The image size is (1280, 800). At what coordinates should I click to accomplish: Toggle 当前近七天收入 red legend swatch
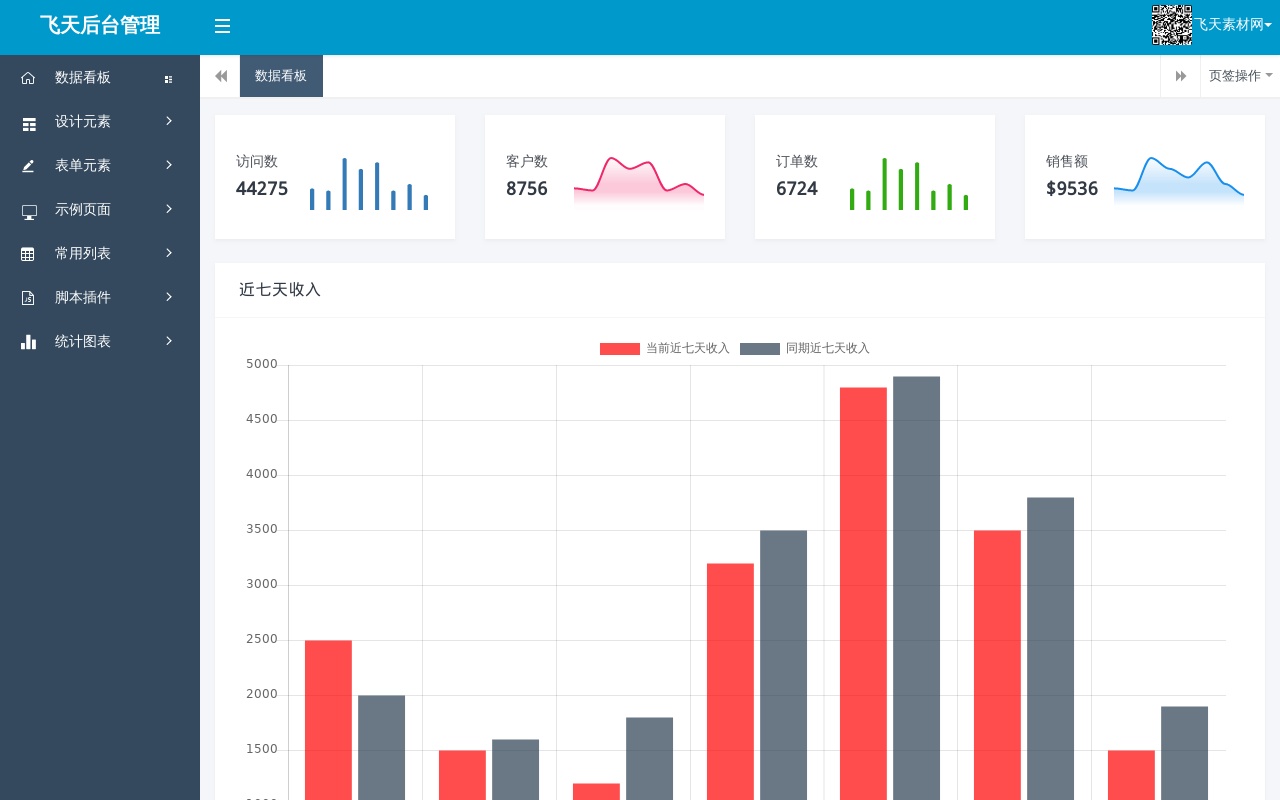tap(620, 349)
